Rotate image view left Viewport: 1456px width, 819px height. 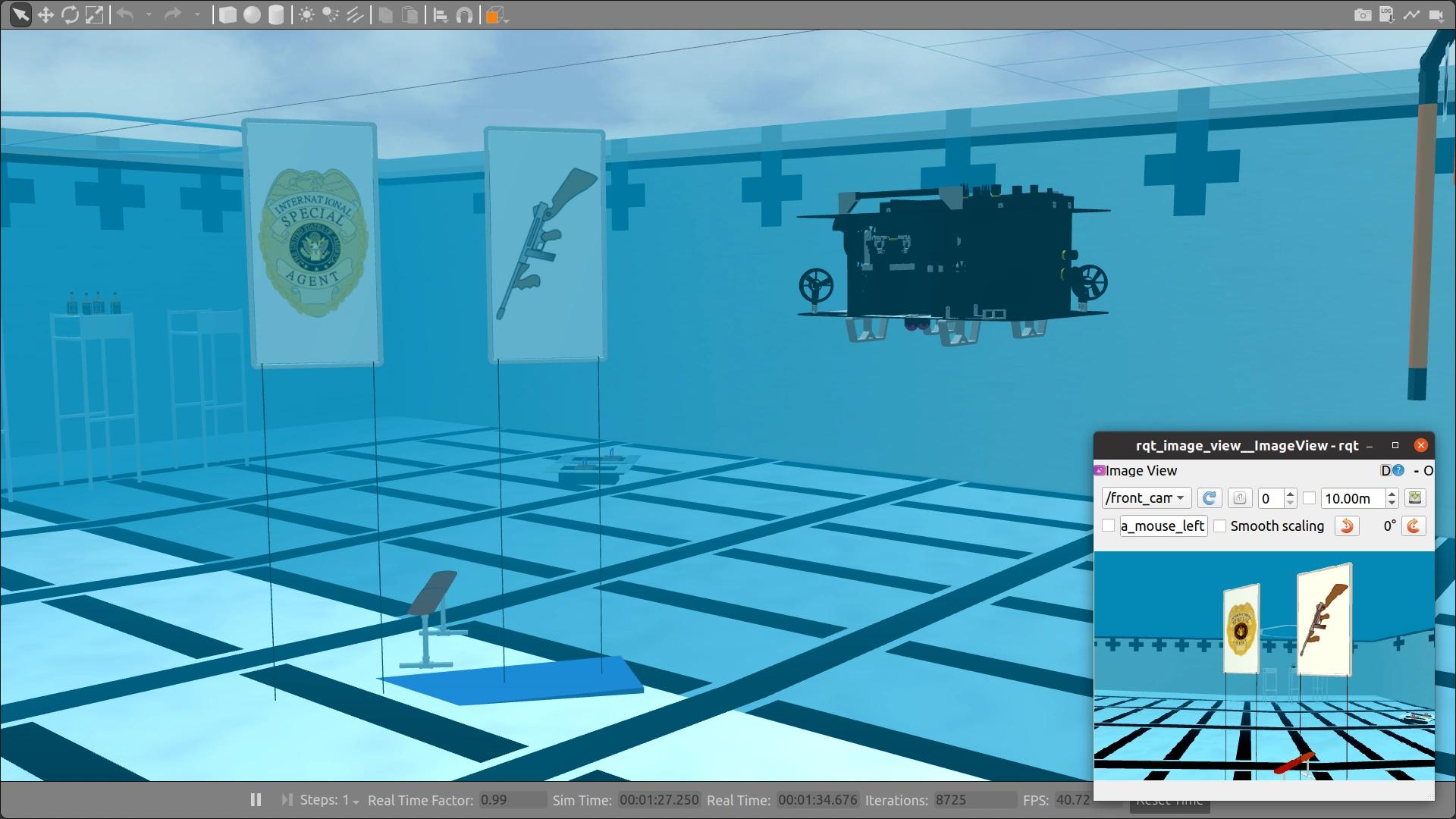pyautogui.click(x=1347, y=526)
